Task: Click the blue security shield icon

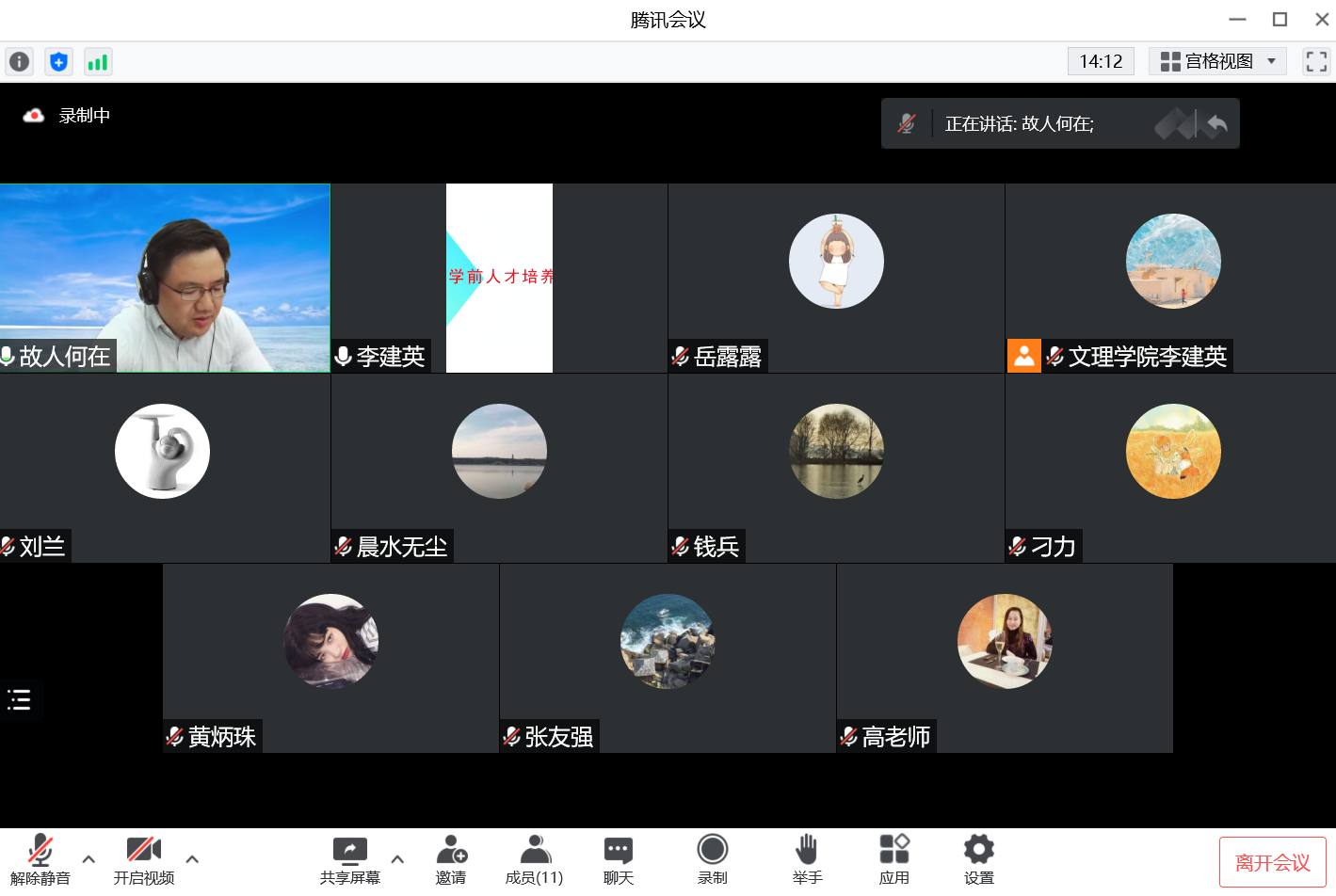Action: [58, 62]
